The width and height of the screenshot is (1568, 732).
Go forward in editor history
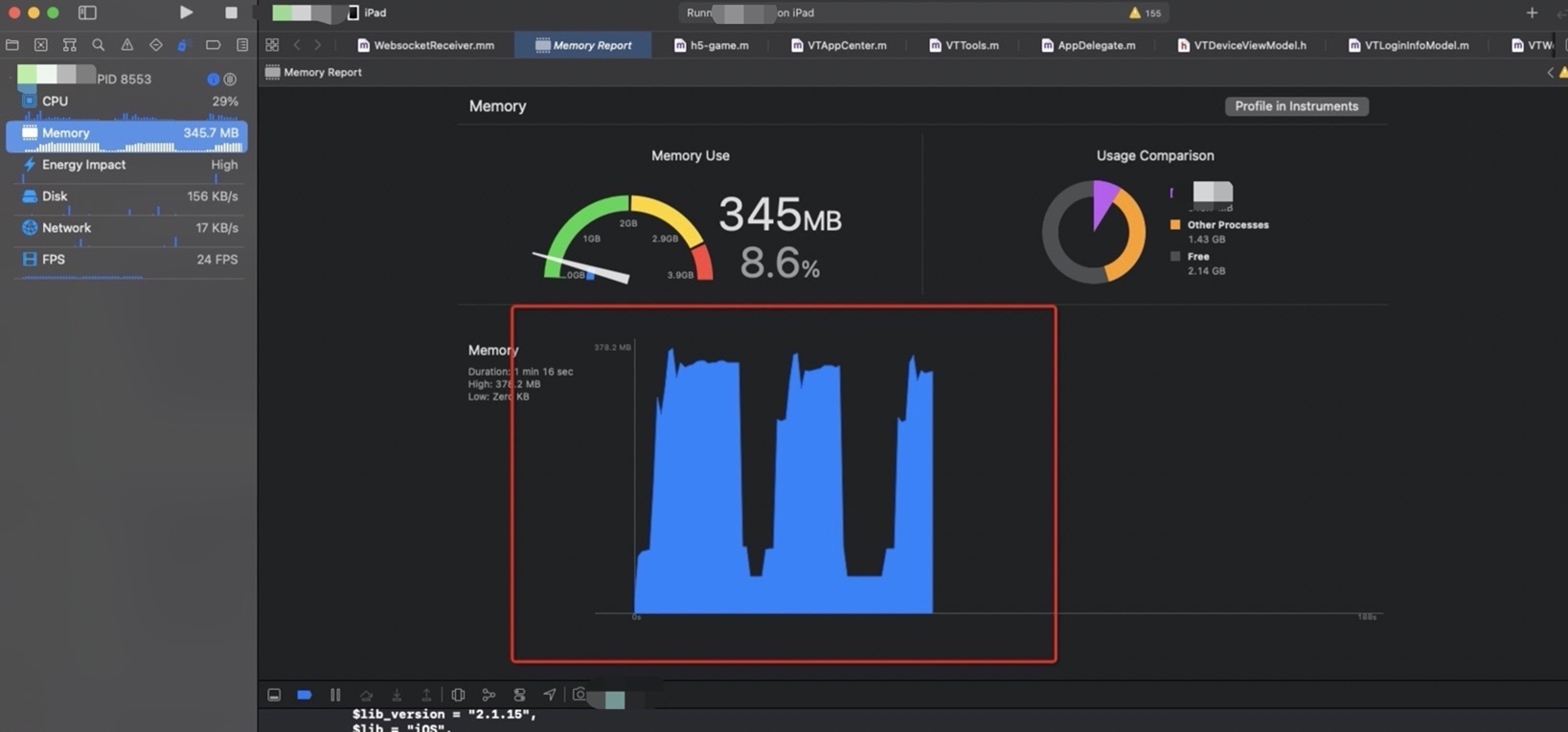pyautogui.click(x=318, y=45)
